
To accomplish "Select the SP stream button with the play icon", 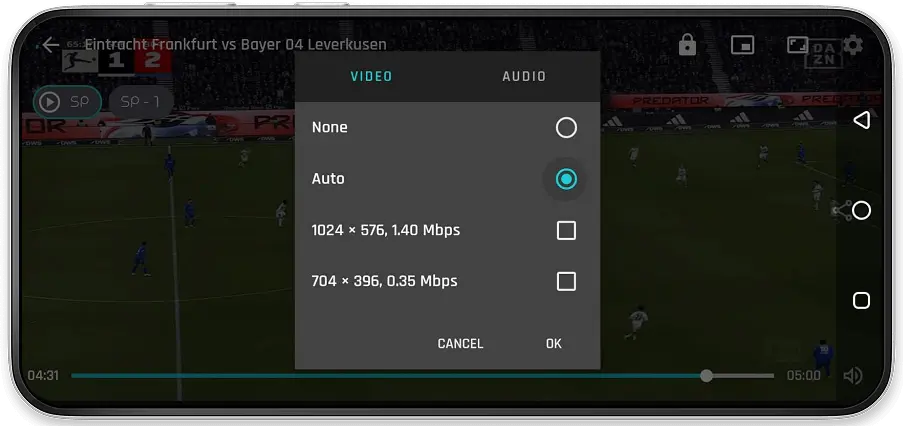I will 67,102.
